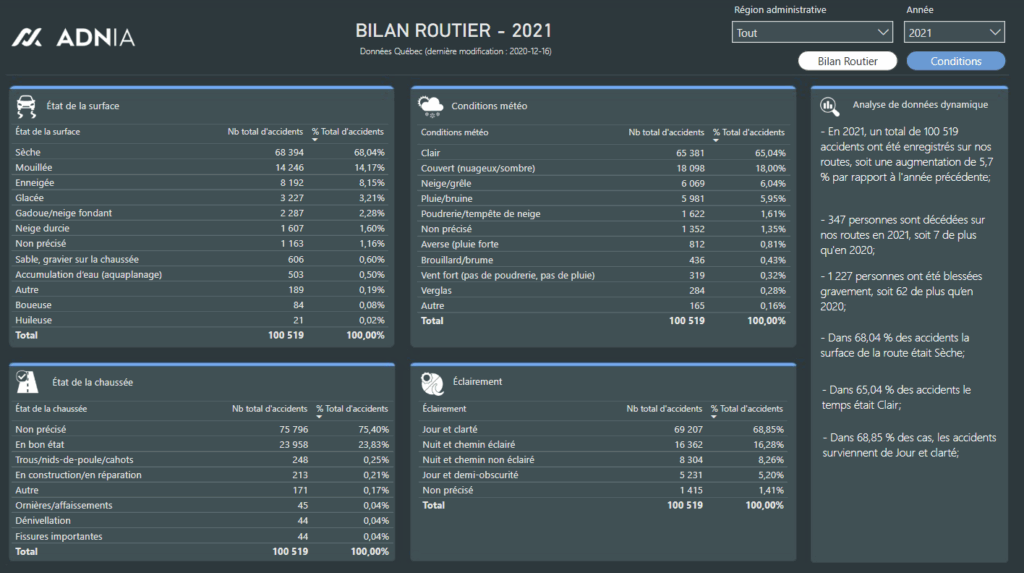
Task: Click the Analyse de données dynamique chart icon
Action: point(829,105)
